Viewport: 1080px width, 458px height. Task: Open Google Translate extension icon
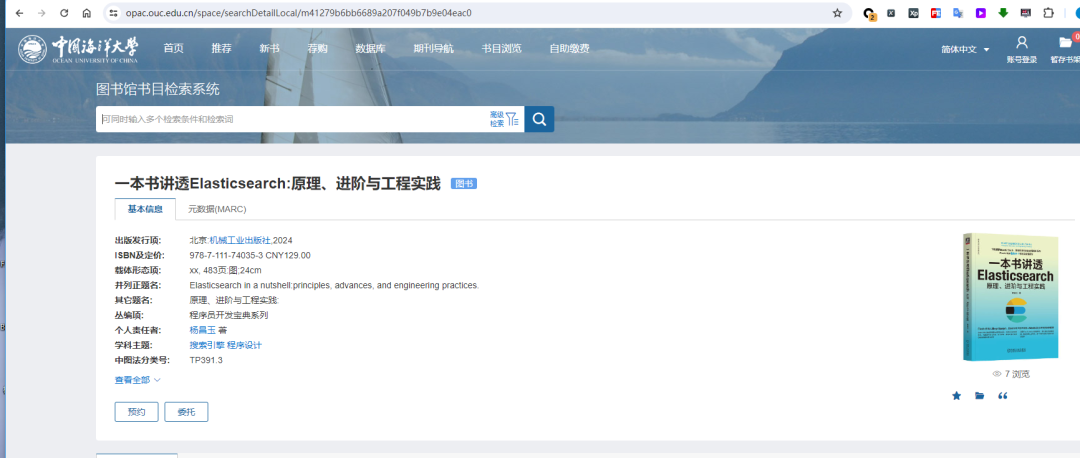(958, 13)
